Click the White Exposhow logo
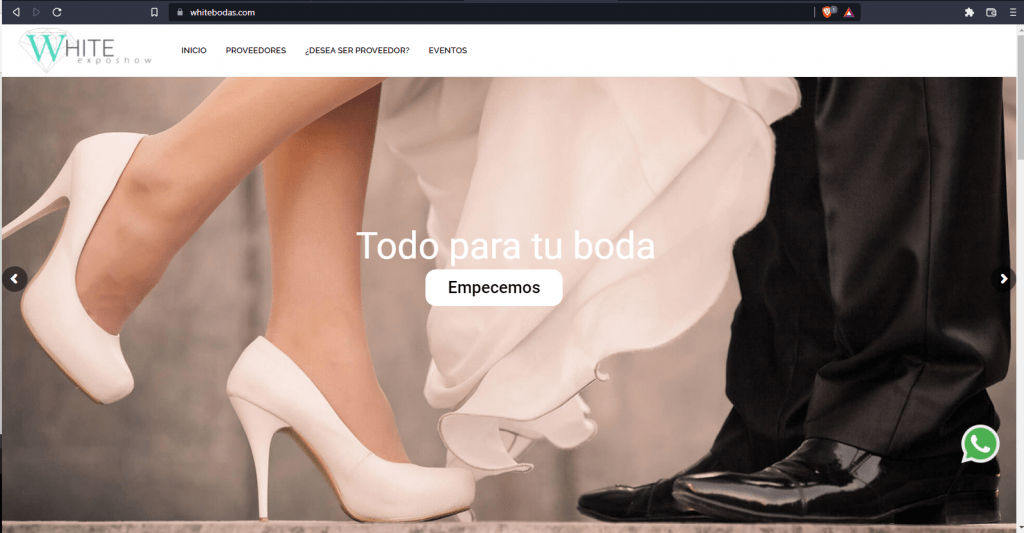Screen dimensions: 1024x533 [x=86, y=50]
